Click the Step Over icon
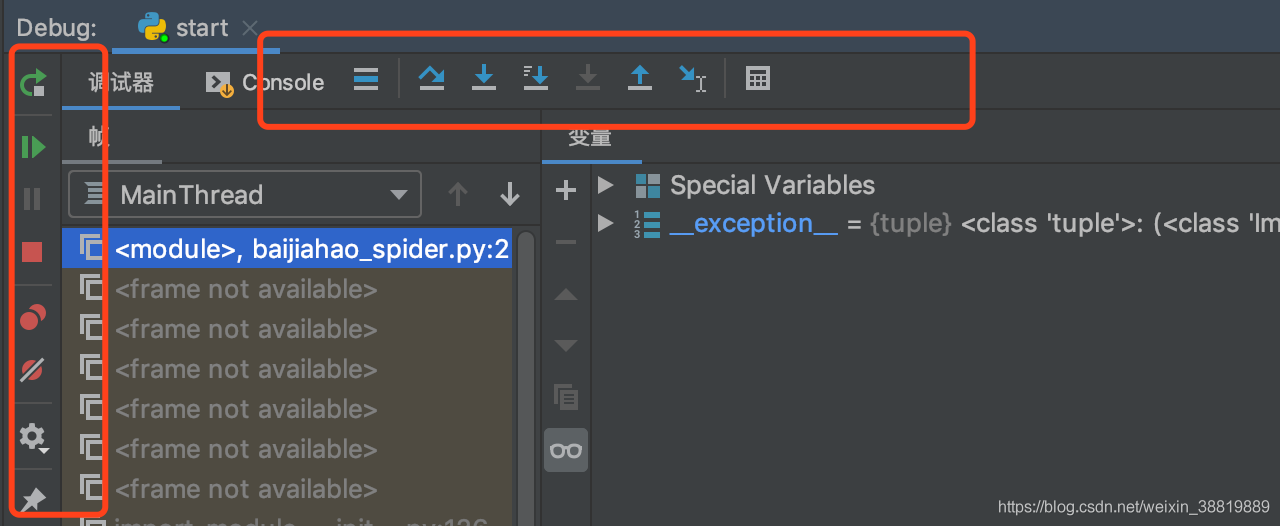The image size is (1280, 526). click(x=432, y=79)
